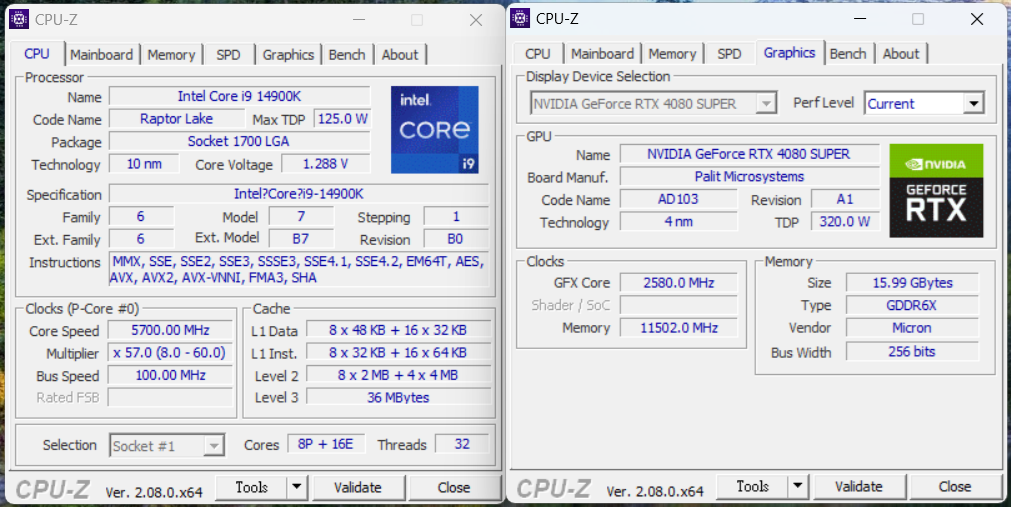
Task: Open Bench tab in right CPU-Z window
Action: pyautogui.click(x=848, y=54)
